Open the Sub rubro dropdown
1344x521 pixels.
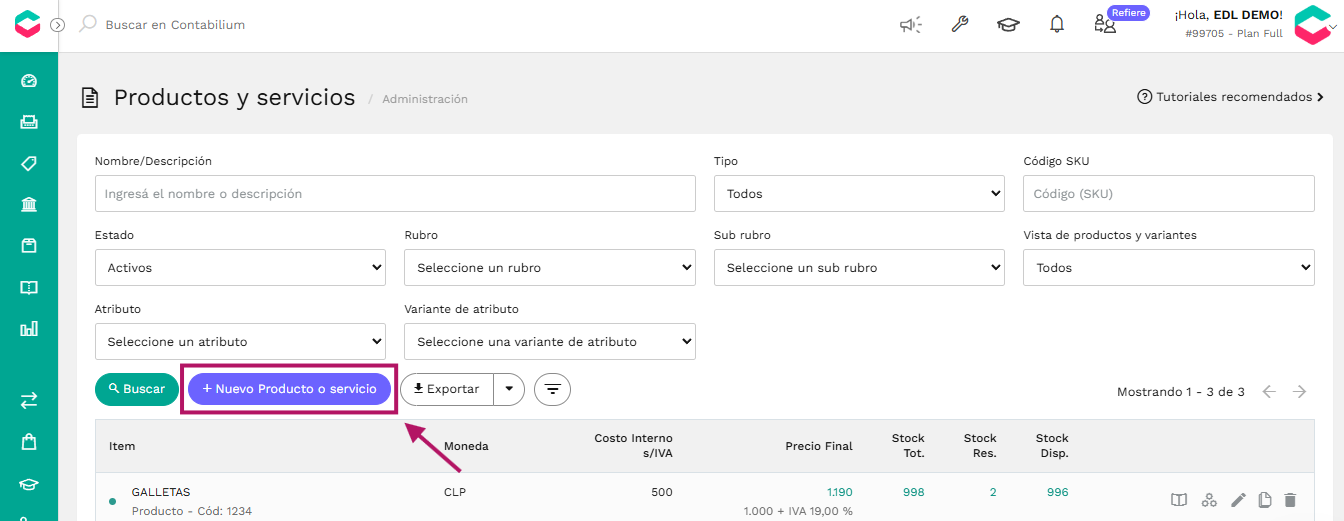(859, 268)
